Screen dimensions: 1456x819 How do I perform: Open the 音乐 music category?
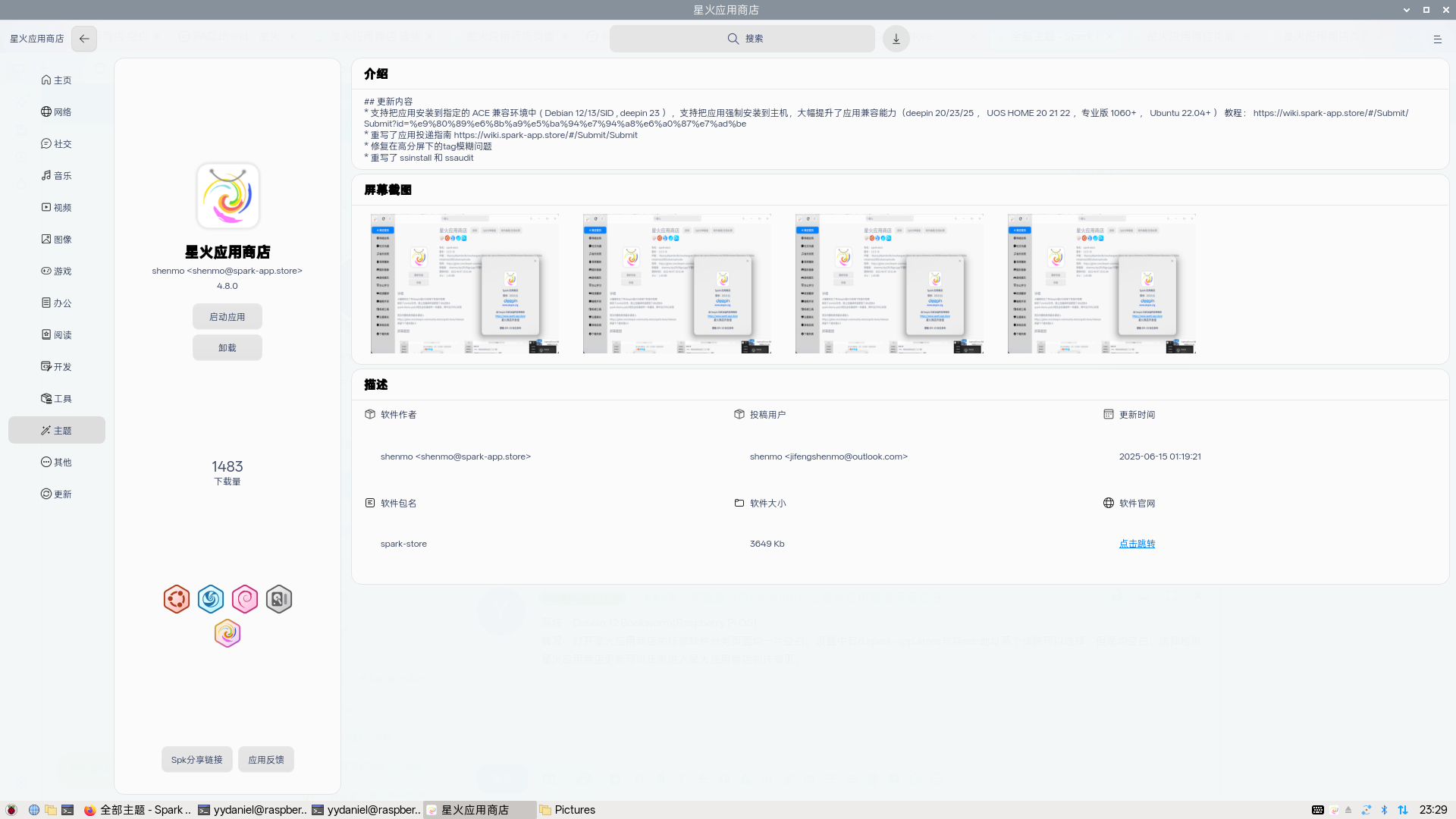tap(57, 175)
